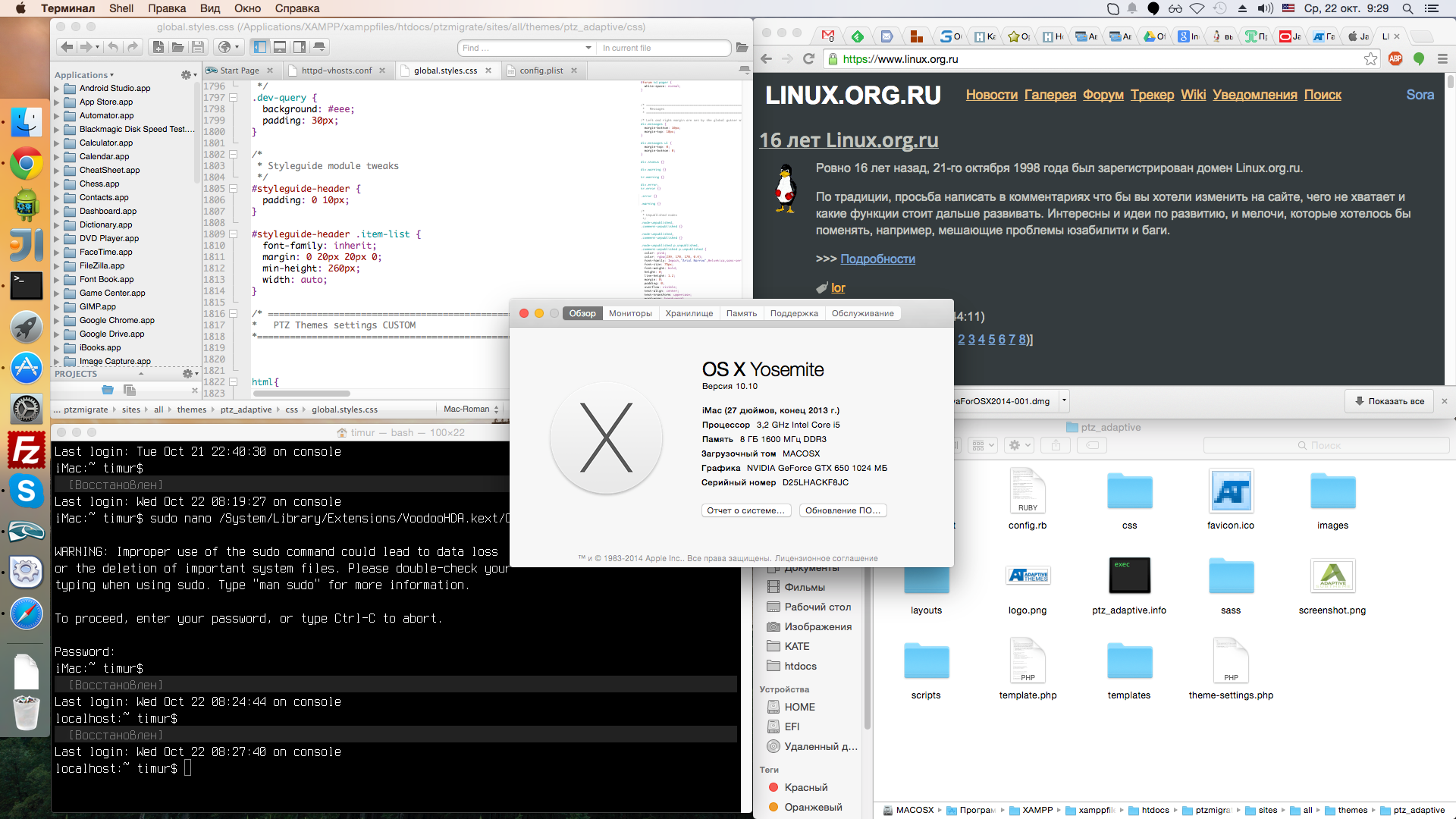The height and width of the screenshot is (819, 1456).
Task: Switch to Мониторы tab in About Mac
Action: click(x=630, y=313)
